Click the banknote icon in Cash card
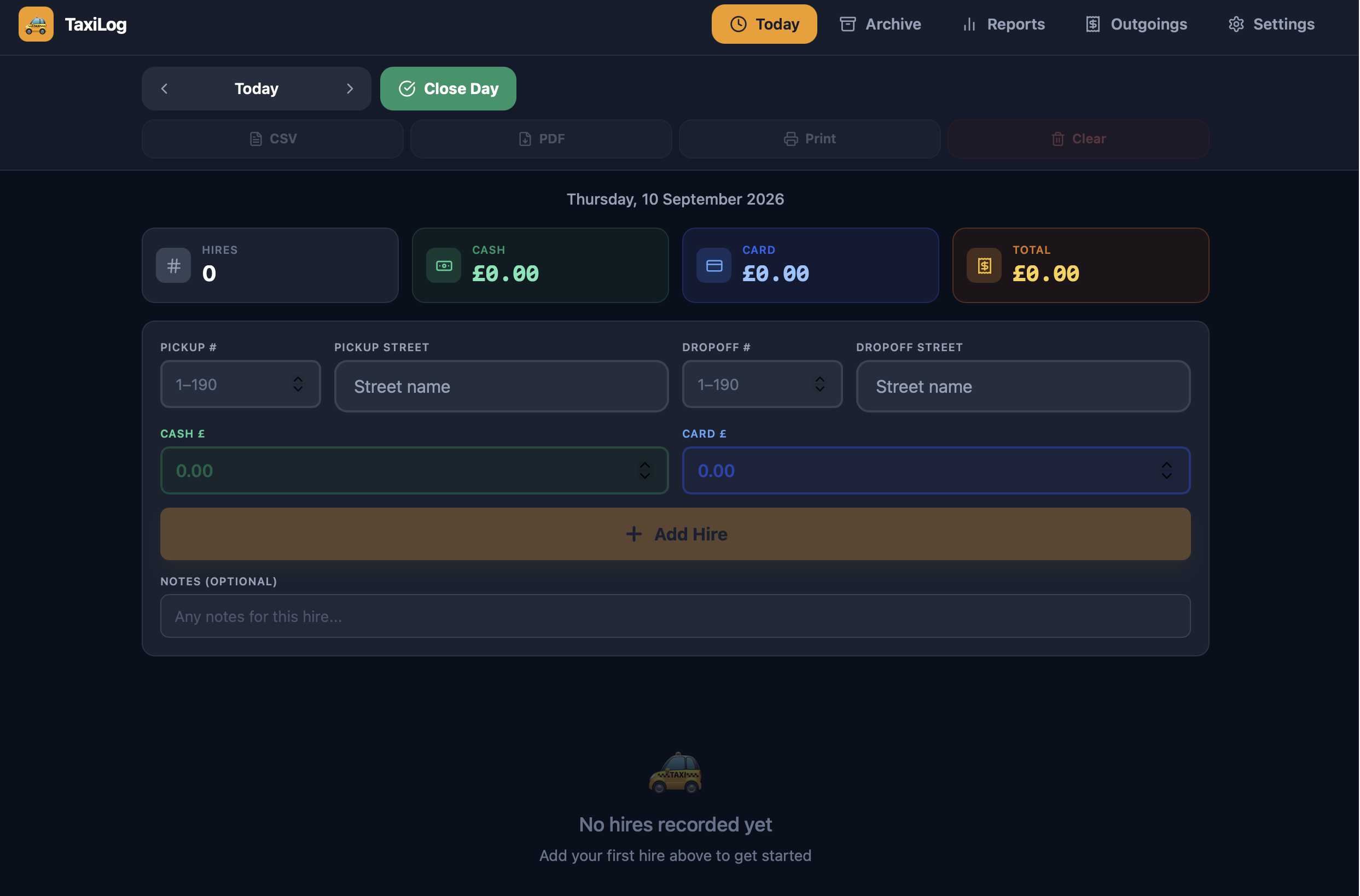Screen dimensions: 1360x896 tap(444, 265)
